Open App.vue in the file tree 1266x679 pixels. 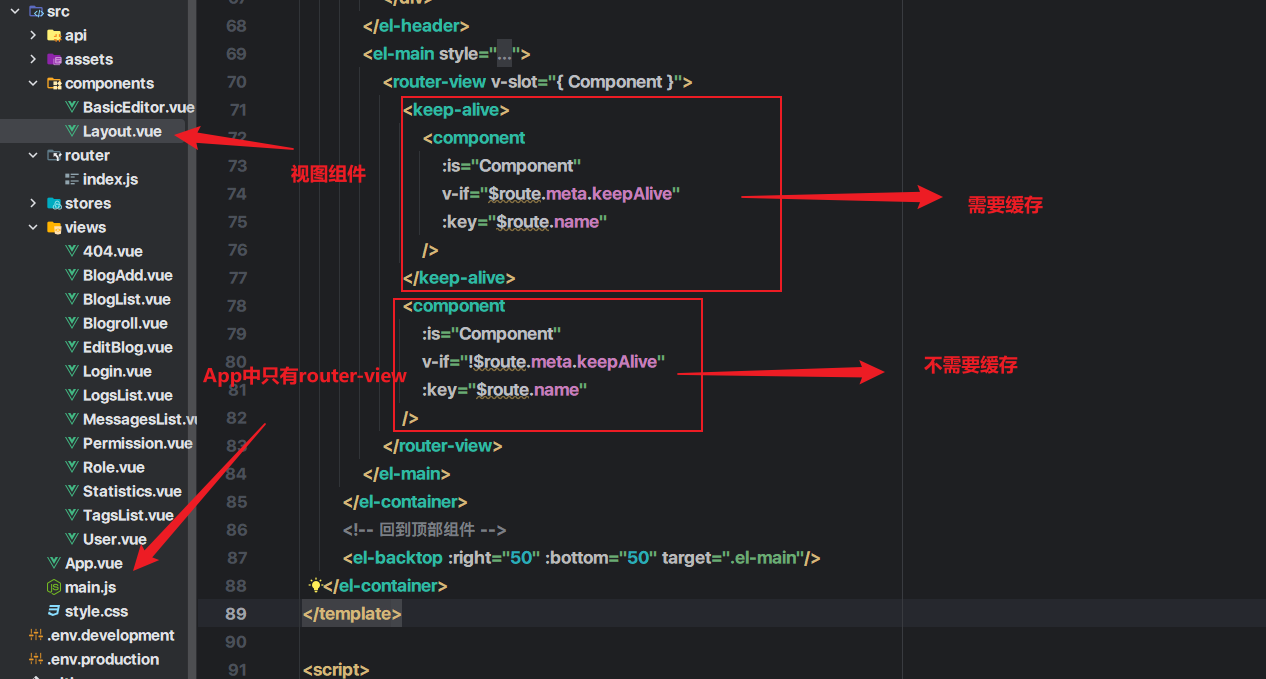coord(93,563)
